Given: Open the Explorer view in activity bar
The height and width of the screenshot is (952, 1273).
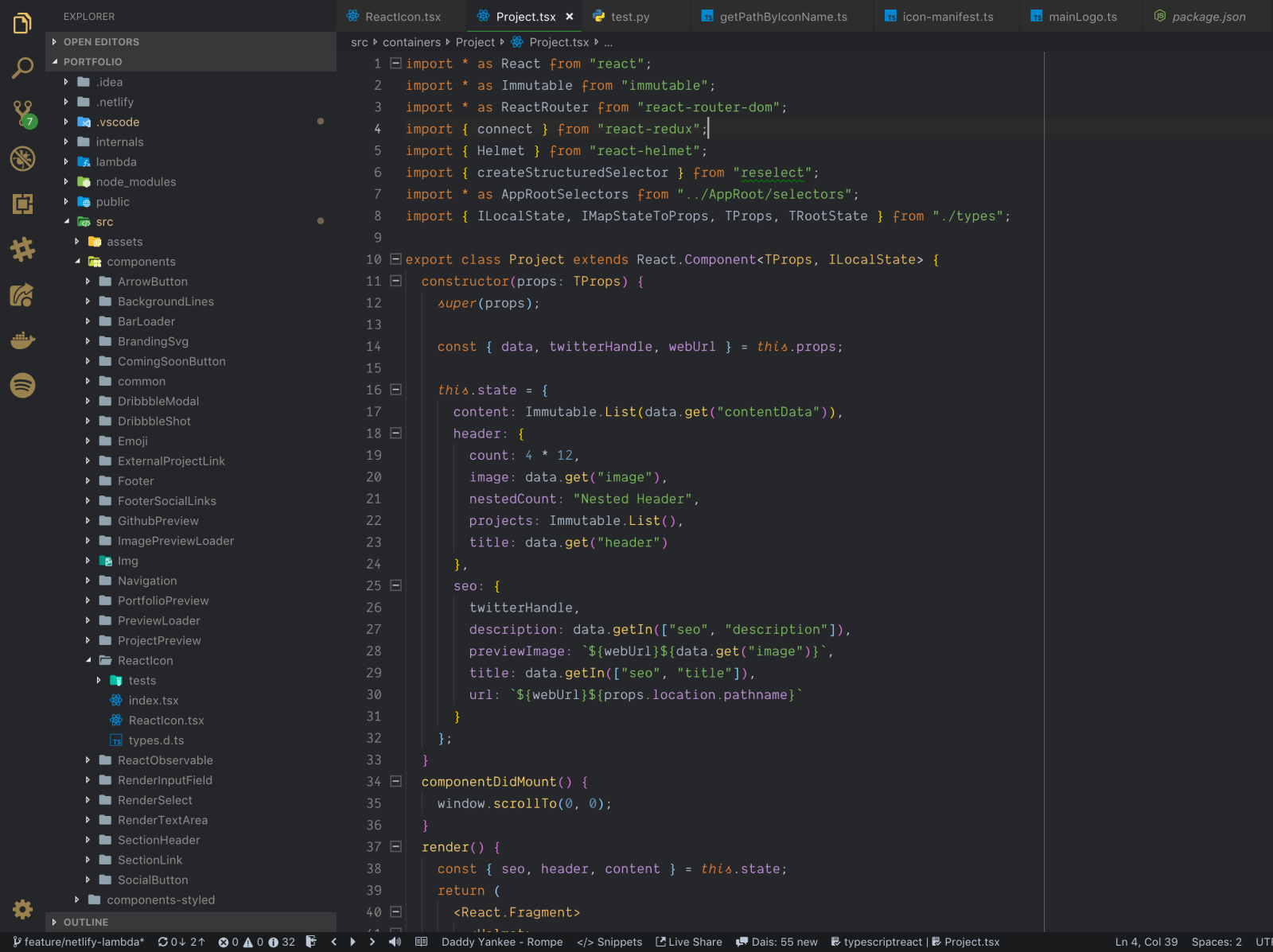Looking at the screenshot, I should point(22,24).
